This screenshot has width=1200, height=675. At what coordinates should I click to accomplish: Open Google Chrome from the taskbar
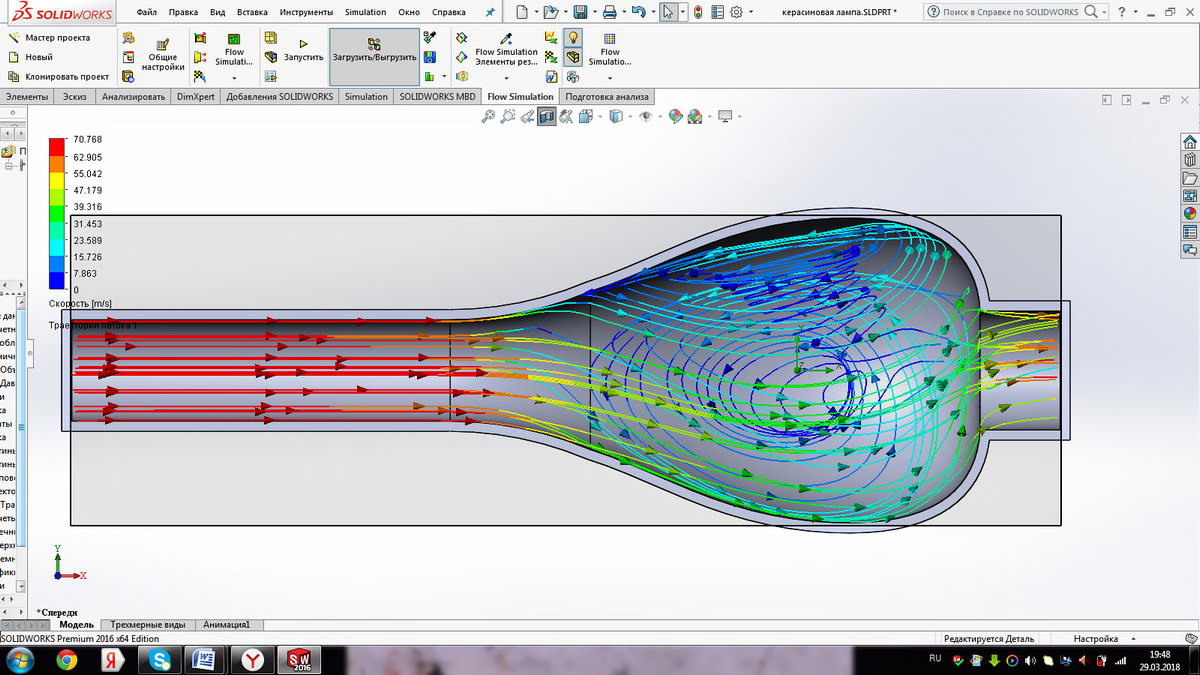67,660
